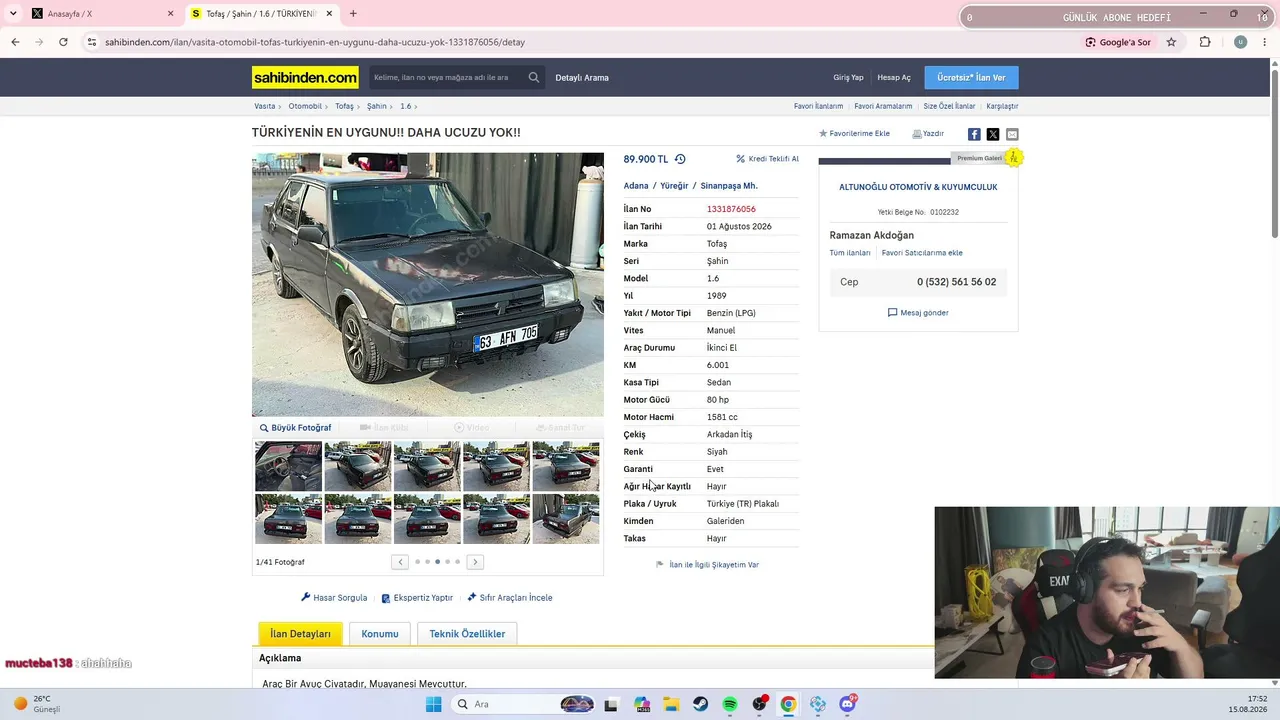Viewport: 1280px width, 720px height.
Task: Click the sahibinden.com logo
Action: (x=305, y=77)
